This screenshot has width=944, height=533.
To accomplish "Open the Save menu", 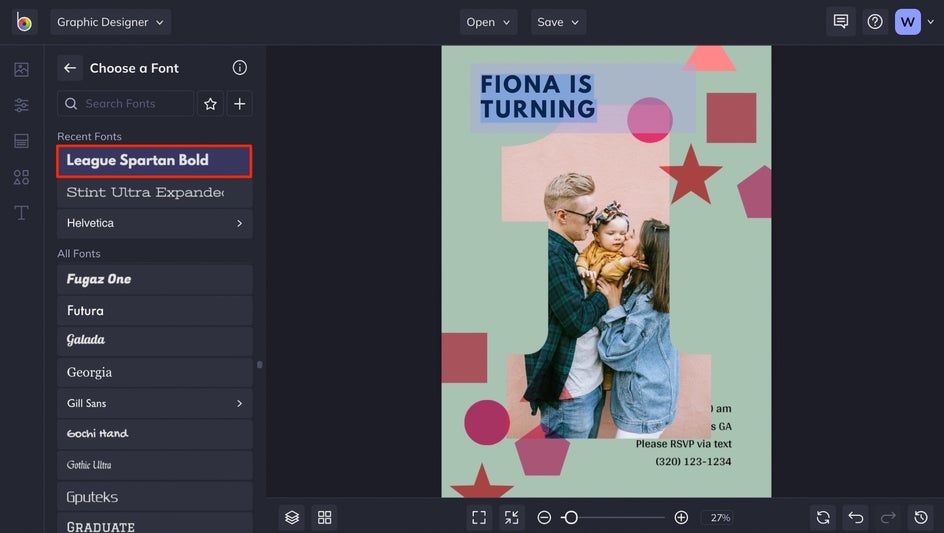I will point(558,22).
